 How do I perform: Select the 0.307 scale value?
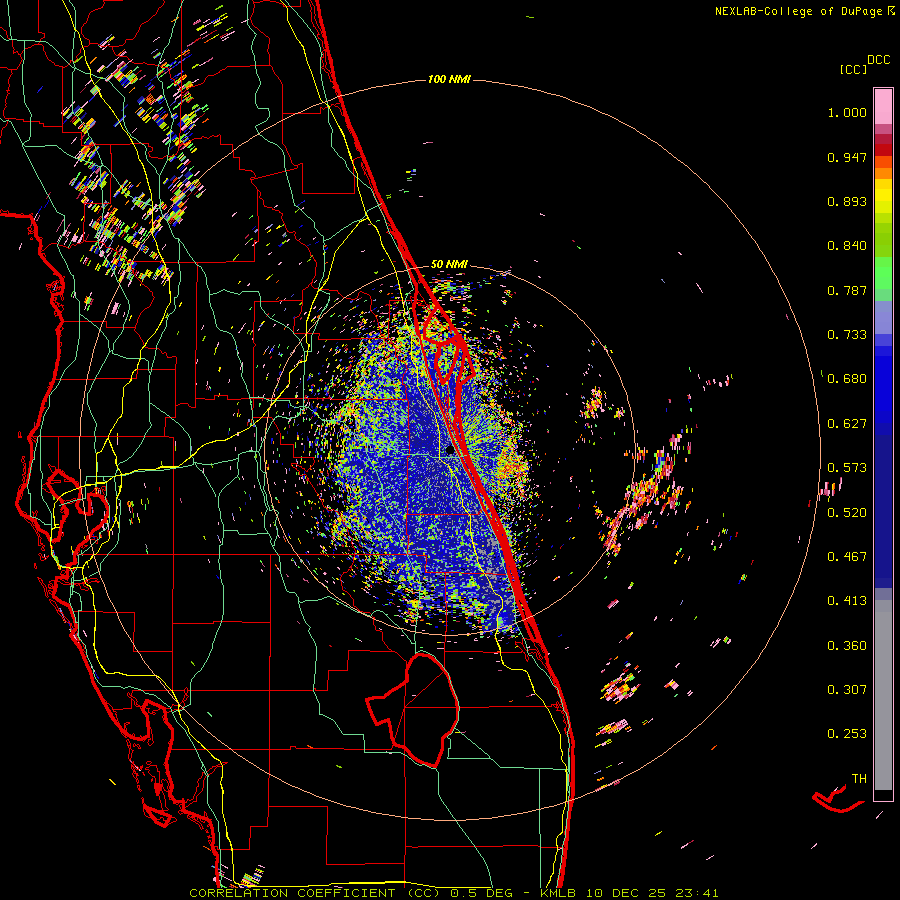point(847,690)
